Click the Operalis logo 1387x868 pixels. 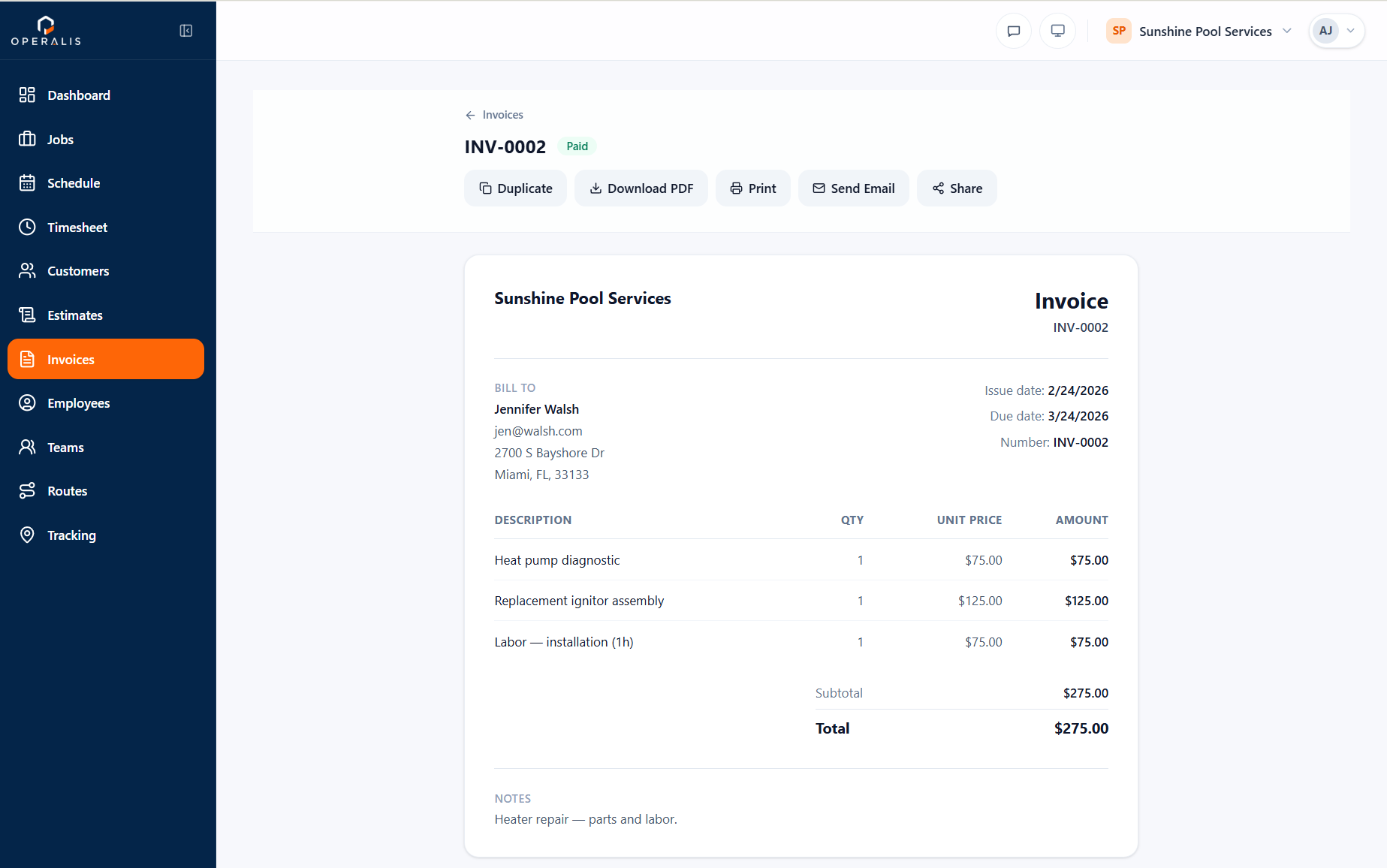pyautogui.click(x=46, y=31)
